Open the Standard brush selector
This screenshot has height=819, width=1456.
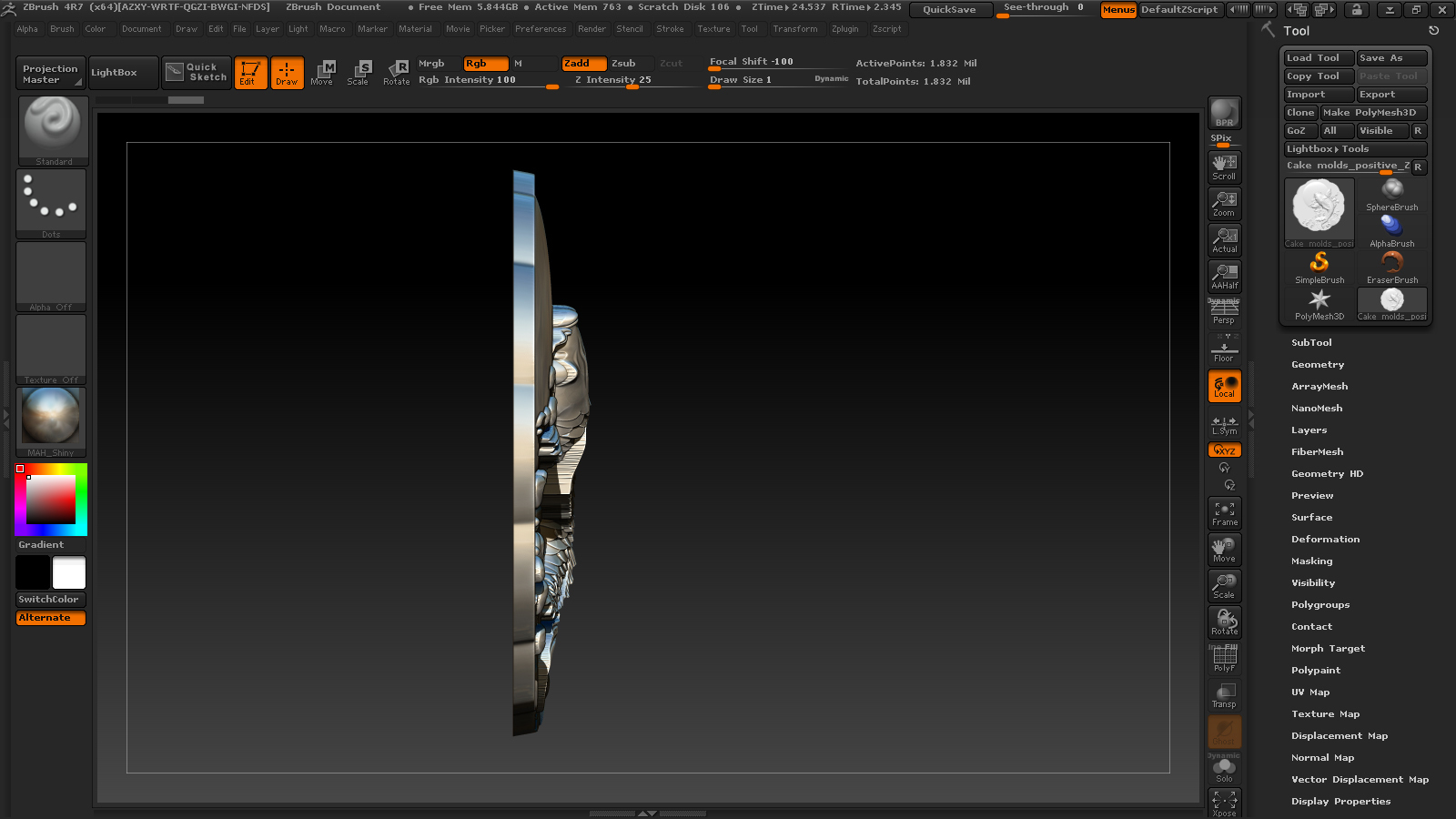point(53,131)
